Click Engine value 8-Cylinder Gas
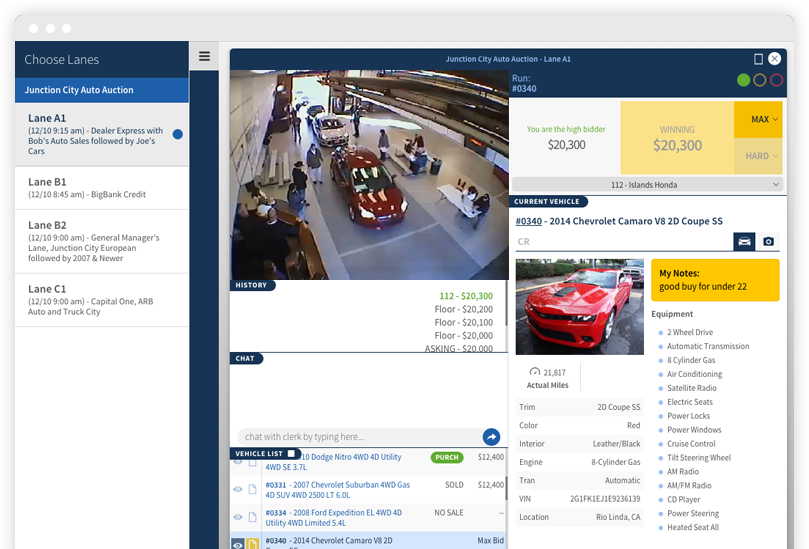The width and height of the screenshot is (809, 549). pos(616,462)
